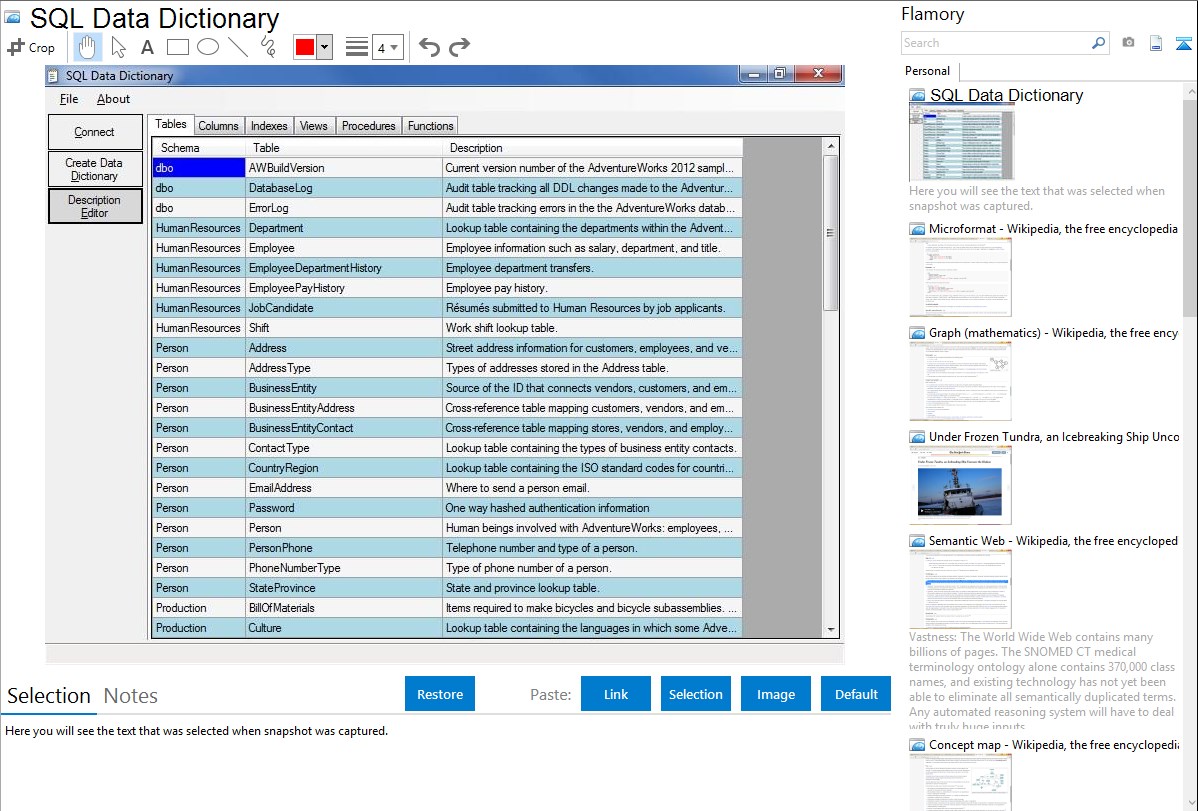
Task: Click the table scrollbar down arrow
Action: tap(831, 630)
